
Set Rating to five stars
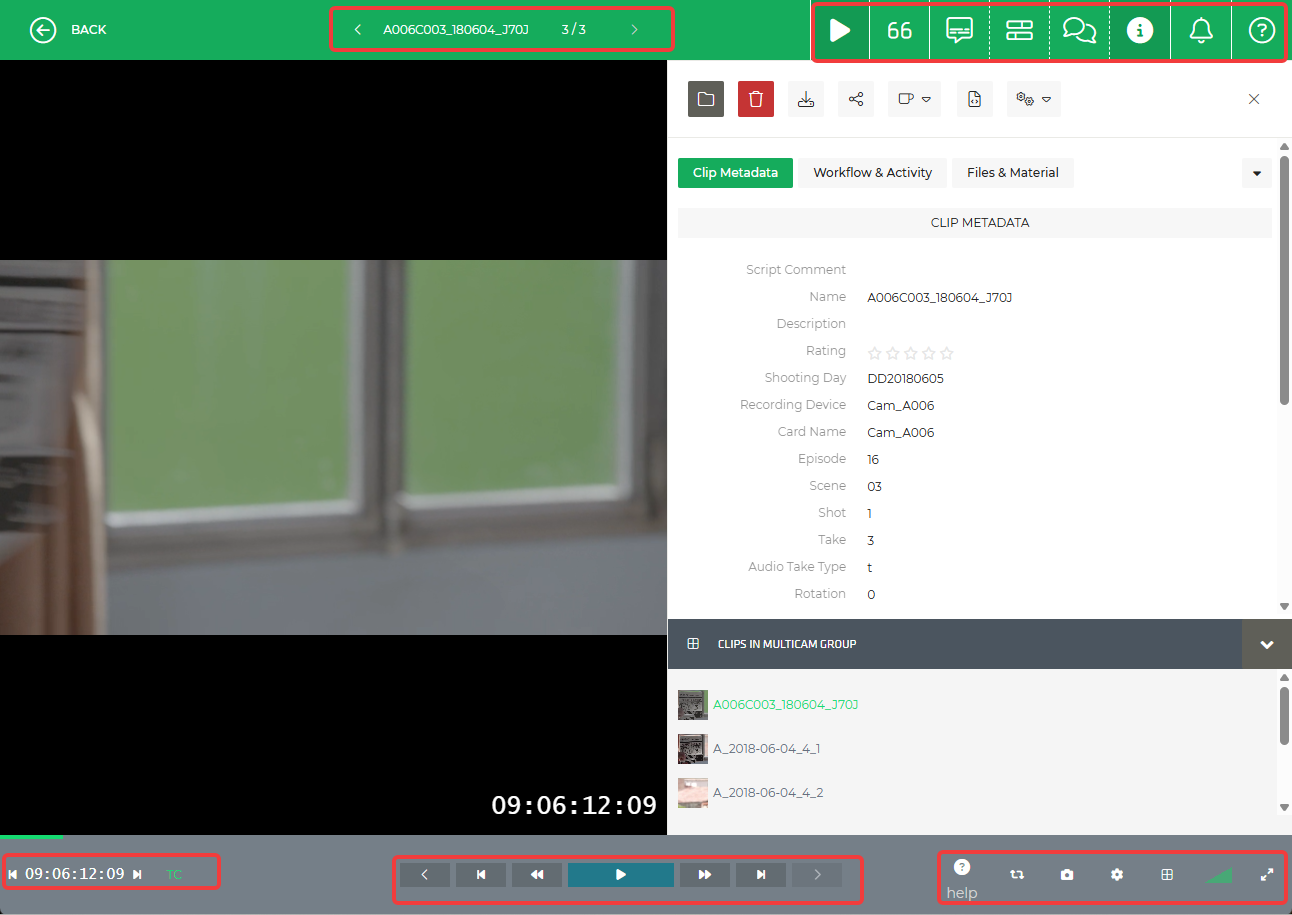click(947, 353)
